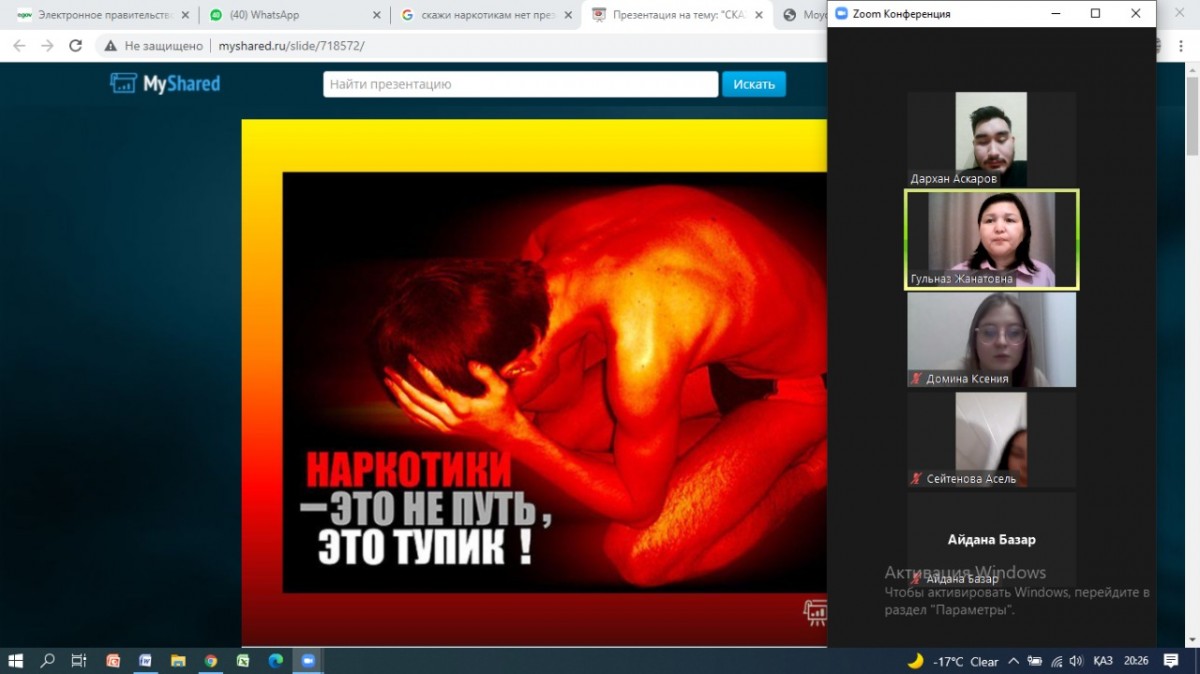The image size is (1200, 674).
Task: Click the taskbar volume speaker icon
Action: 1076,661
